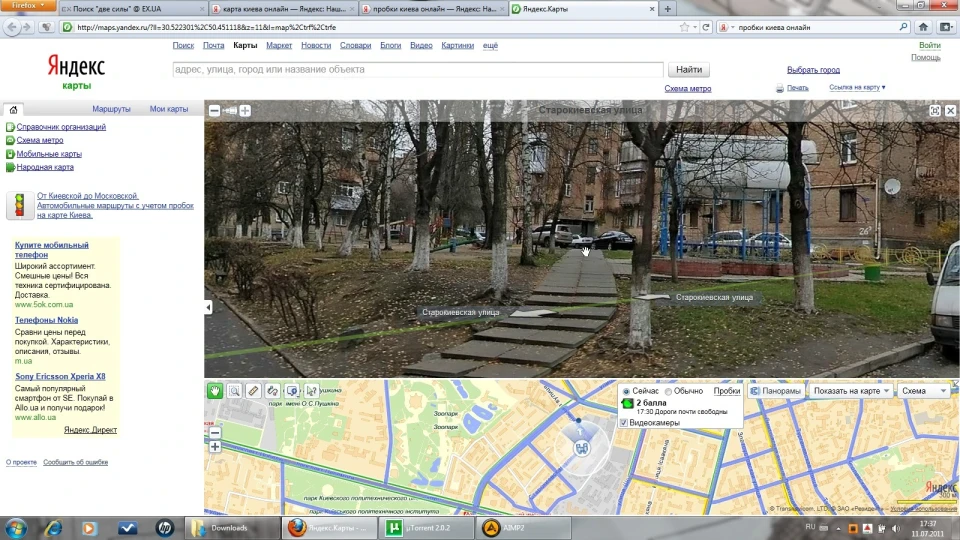Open a new browser tab with plus
The image size is (960, 540).
click(x=667, y=9)
